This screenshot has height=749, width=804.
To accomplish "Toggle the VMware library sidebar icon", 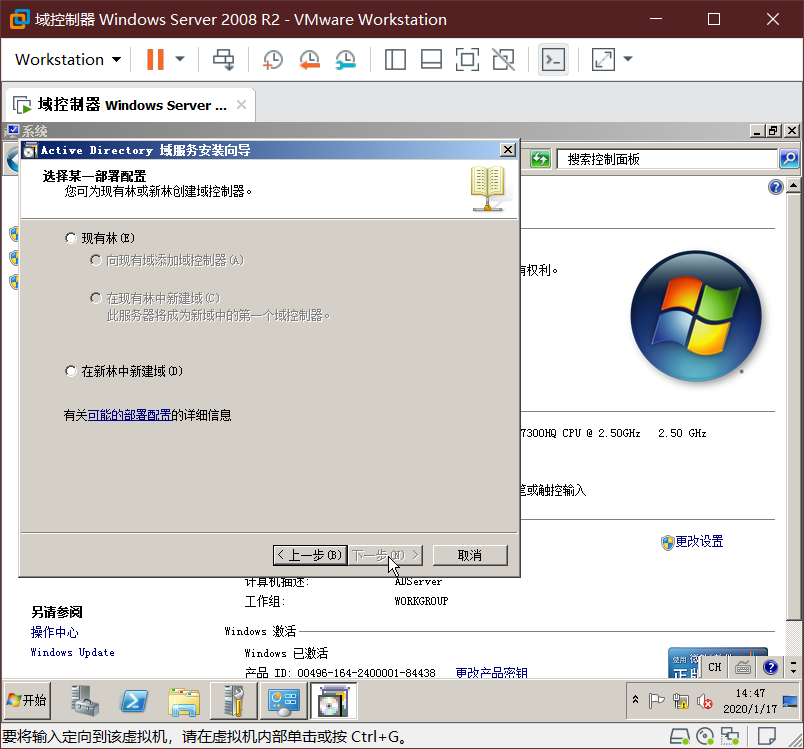I will (395, 59).
